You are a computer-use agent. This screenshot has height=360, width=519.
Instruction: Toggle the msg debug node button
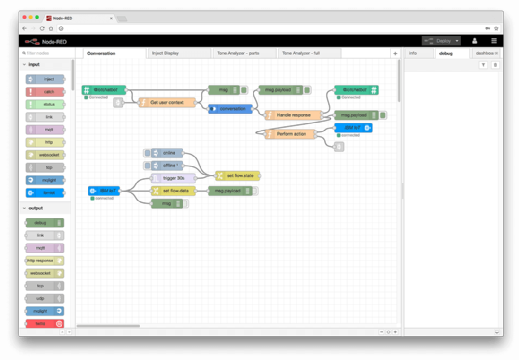(244, 90)
